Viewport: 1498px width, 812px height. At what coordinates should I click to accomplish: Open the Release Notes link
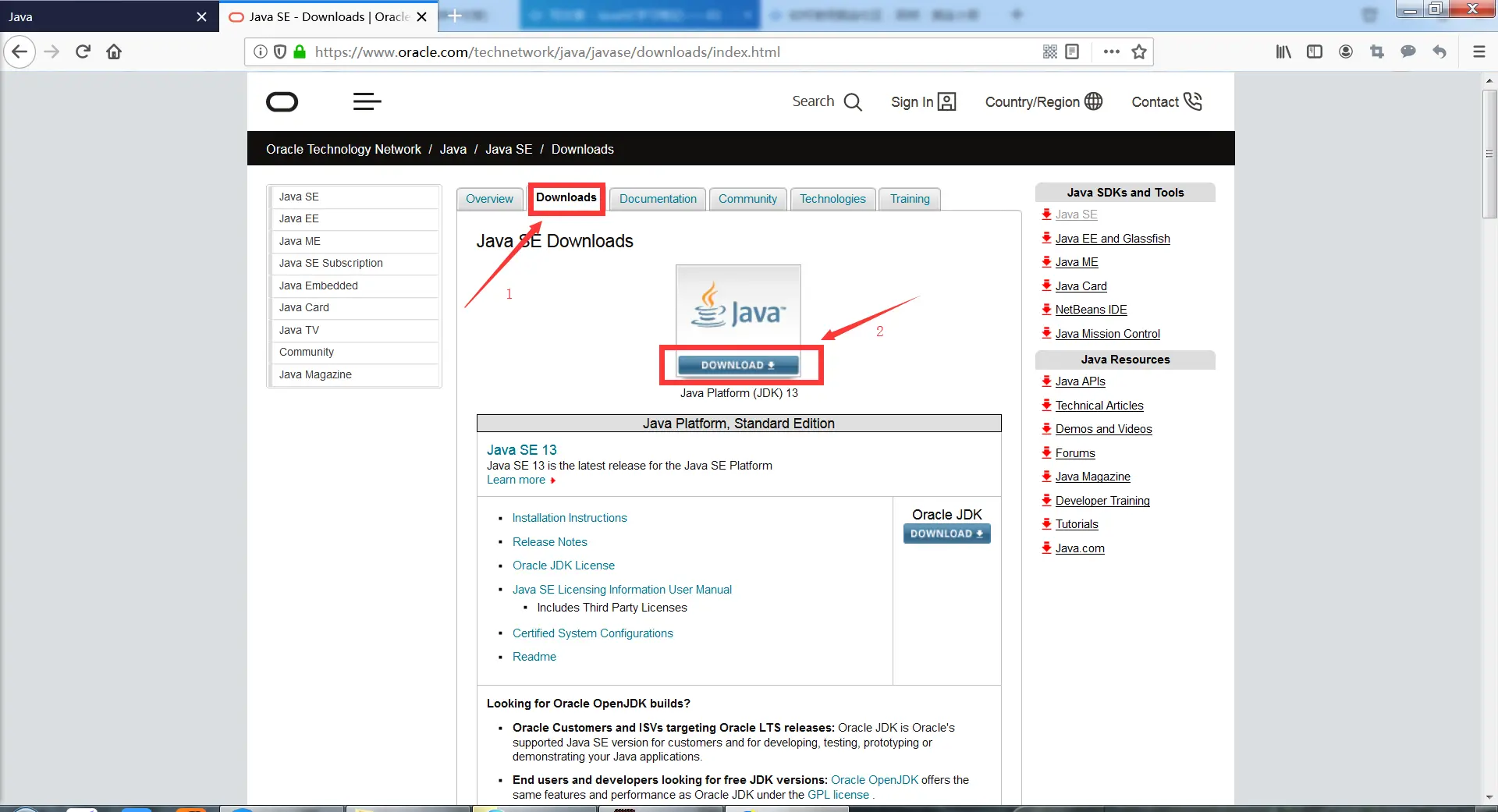click(x=550, y=542)
